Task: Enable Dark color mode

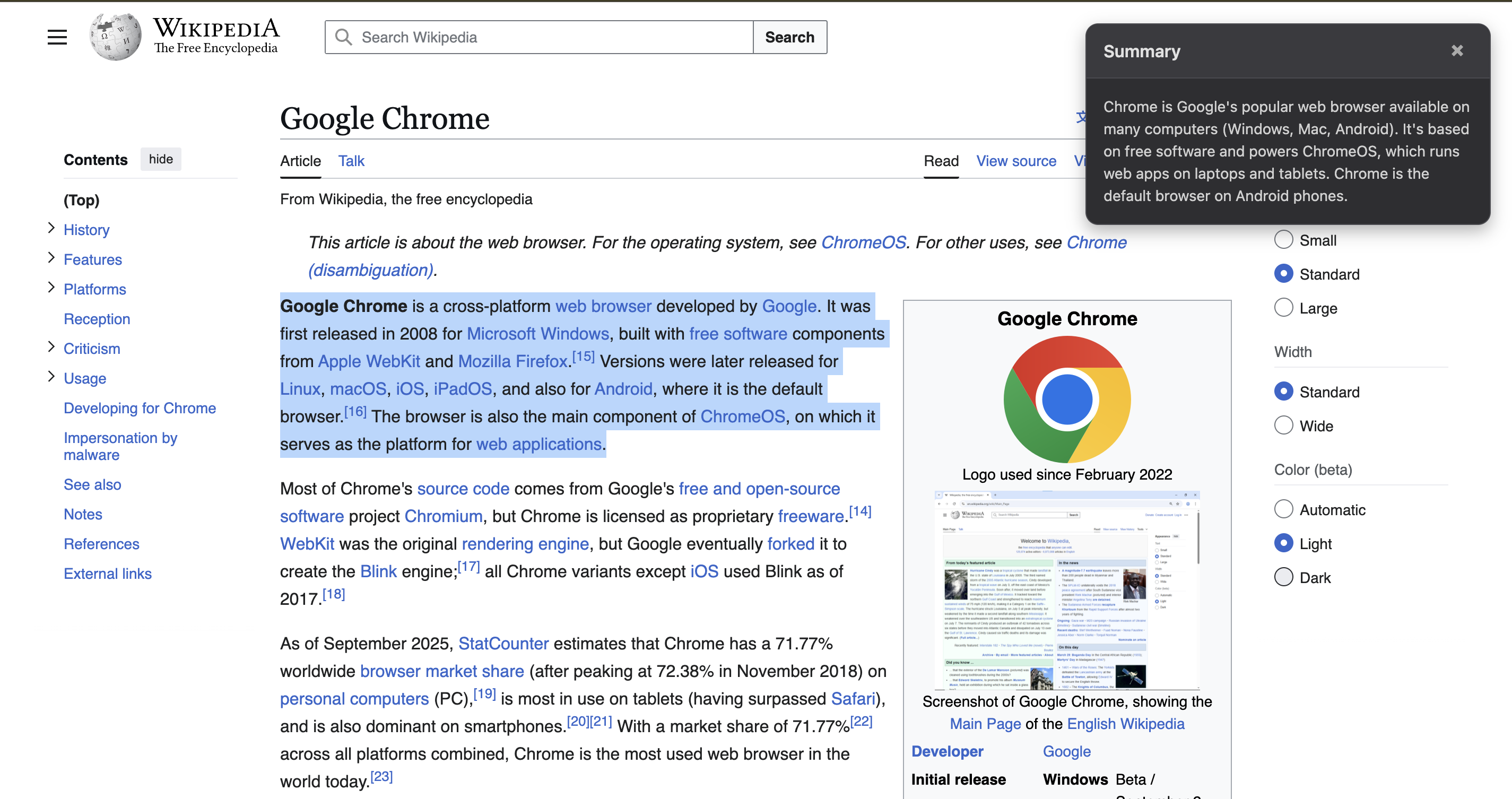Action: tap(1284, 577)
